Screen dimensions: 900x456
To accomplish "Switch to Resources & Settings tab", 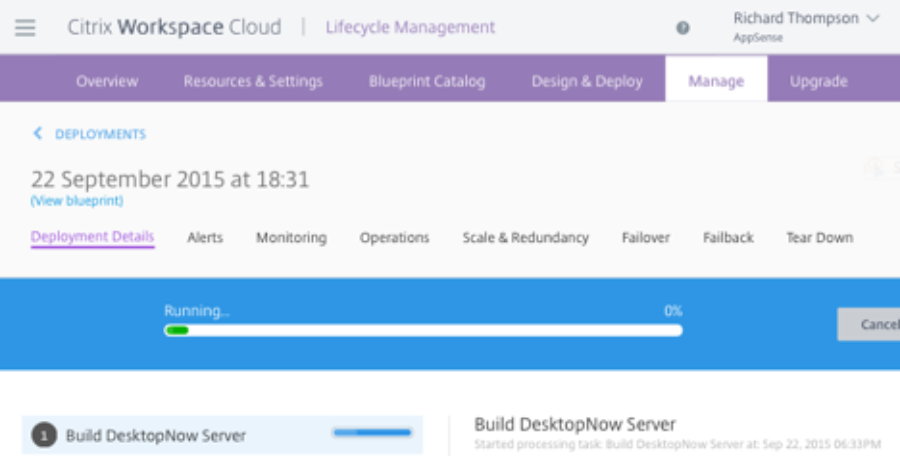I will coord(253,81).
